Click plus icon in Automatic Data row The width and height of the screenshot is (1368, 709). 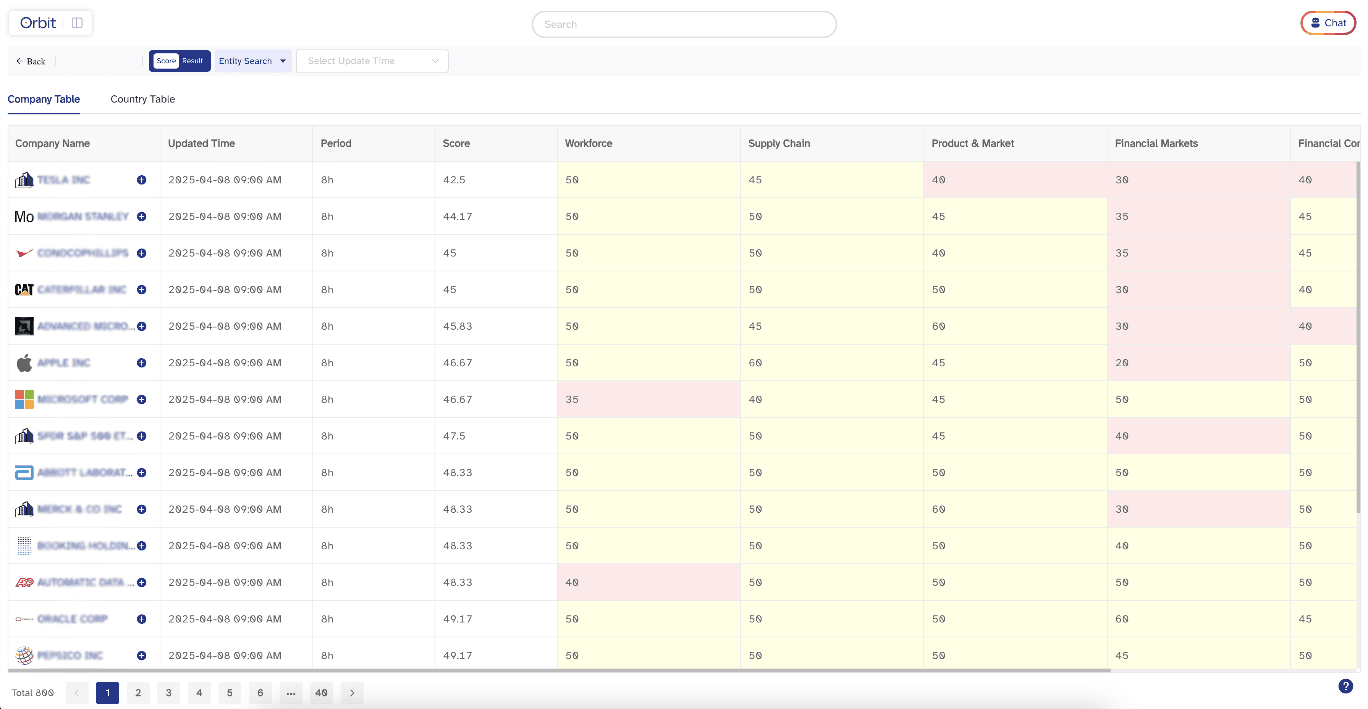click(x=142, y=582)
